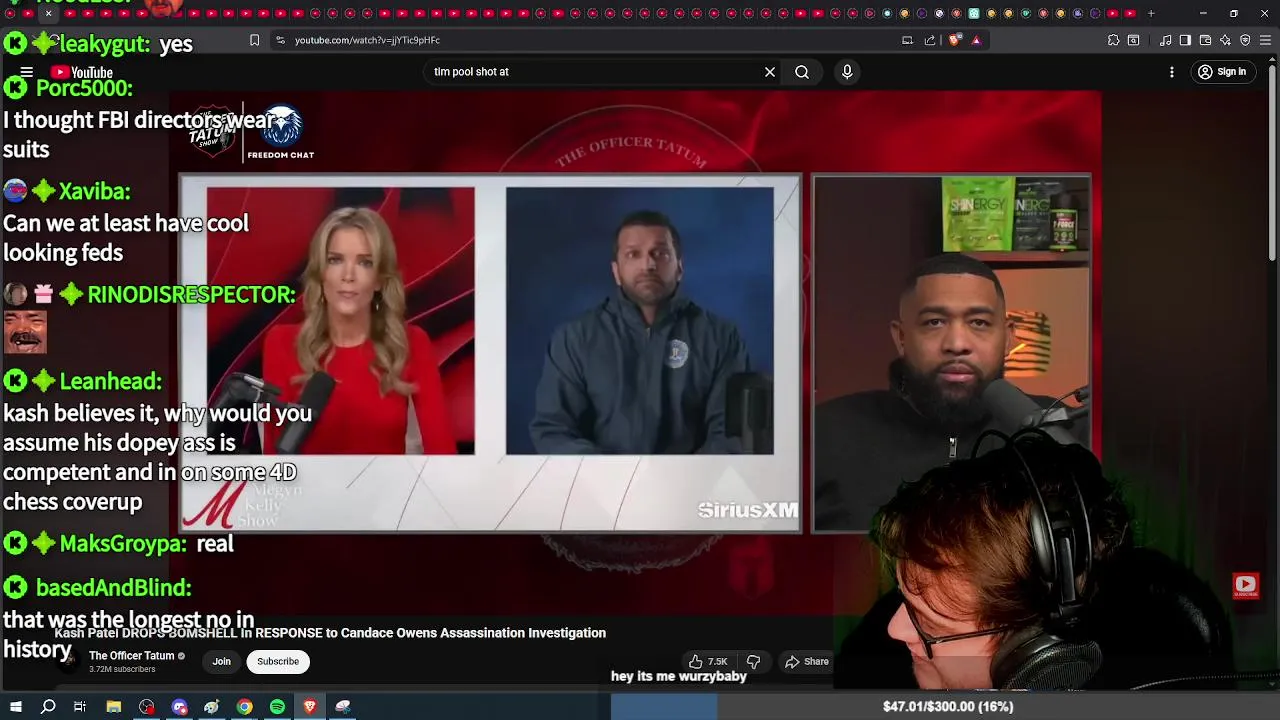Select the youtube.com address bar URL
Viewport: 1280px width, 720px height.
coord(367,40)
